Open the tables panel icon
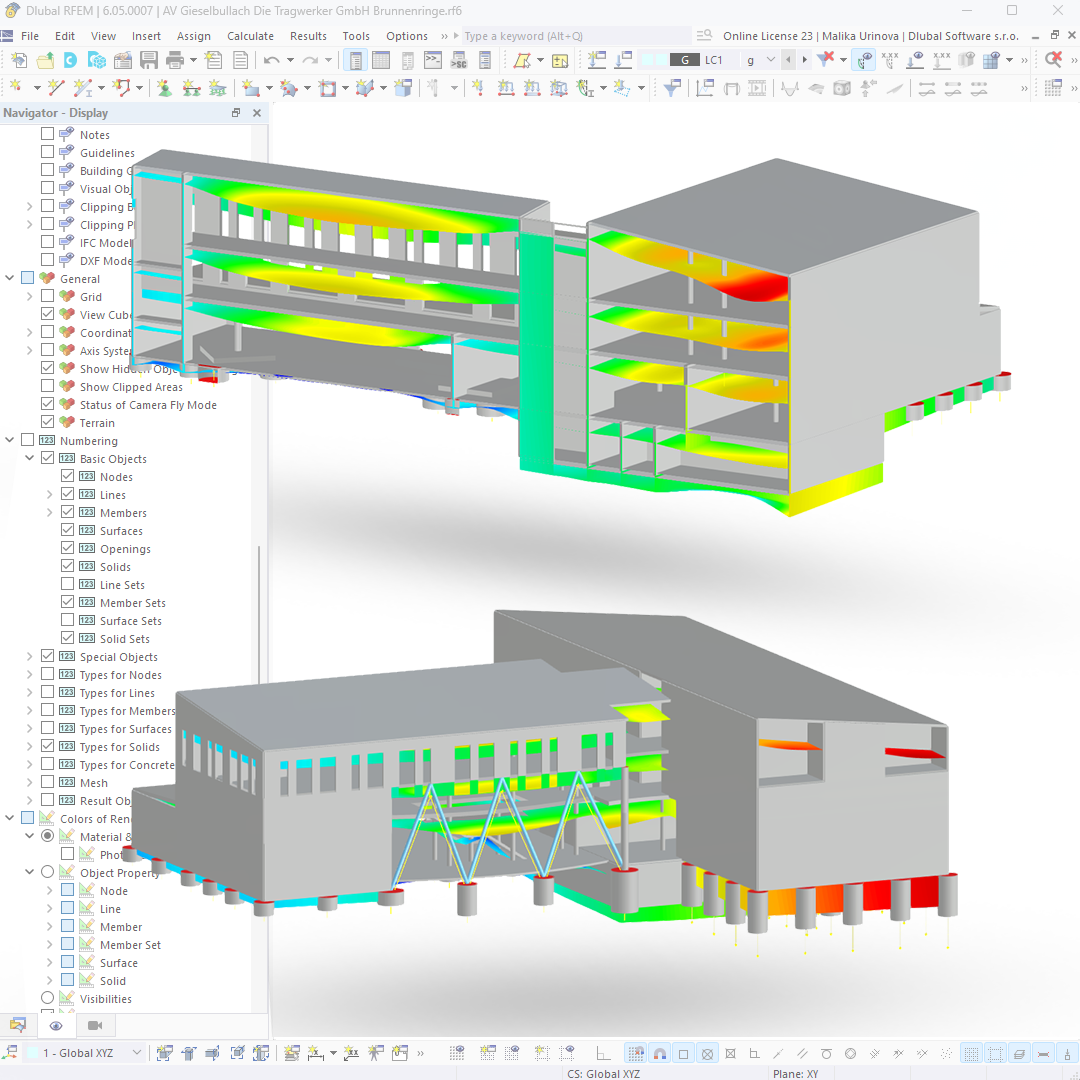 click(381, 61)
